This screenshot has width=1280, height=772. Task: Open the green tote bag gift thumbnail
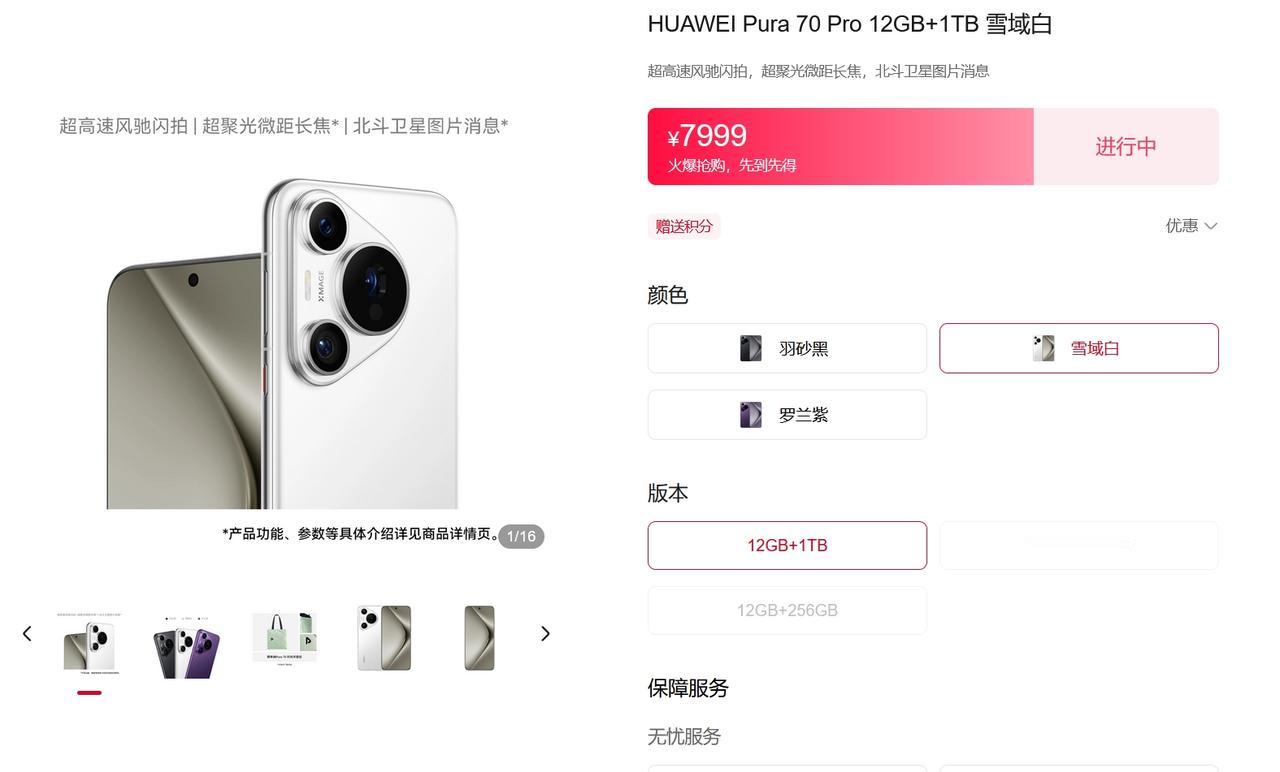284,640
